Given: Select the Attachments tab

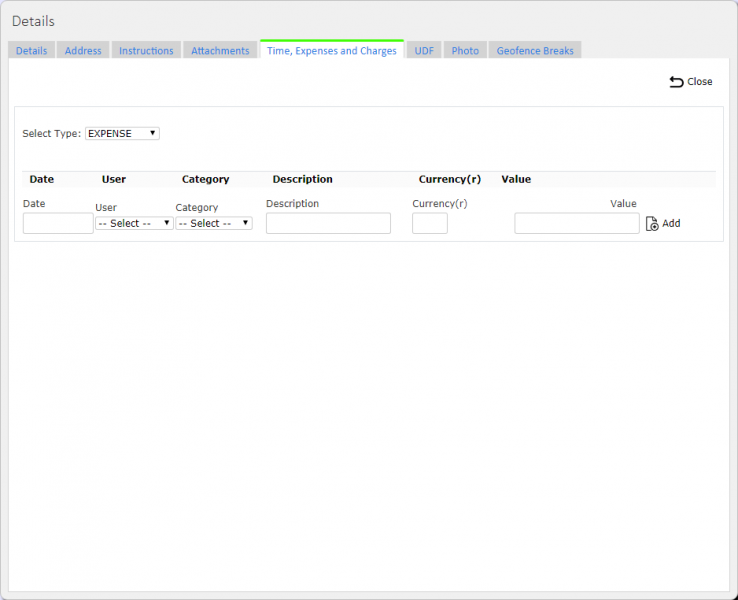Looking at the screenshot, I should (220, 50).
